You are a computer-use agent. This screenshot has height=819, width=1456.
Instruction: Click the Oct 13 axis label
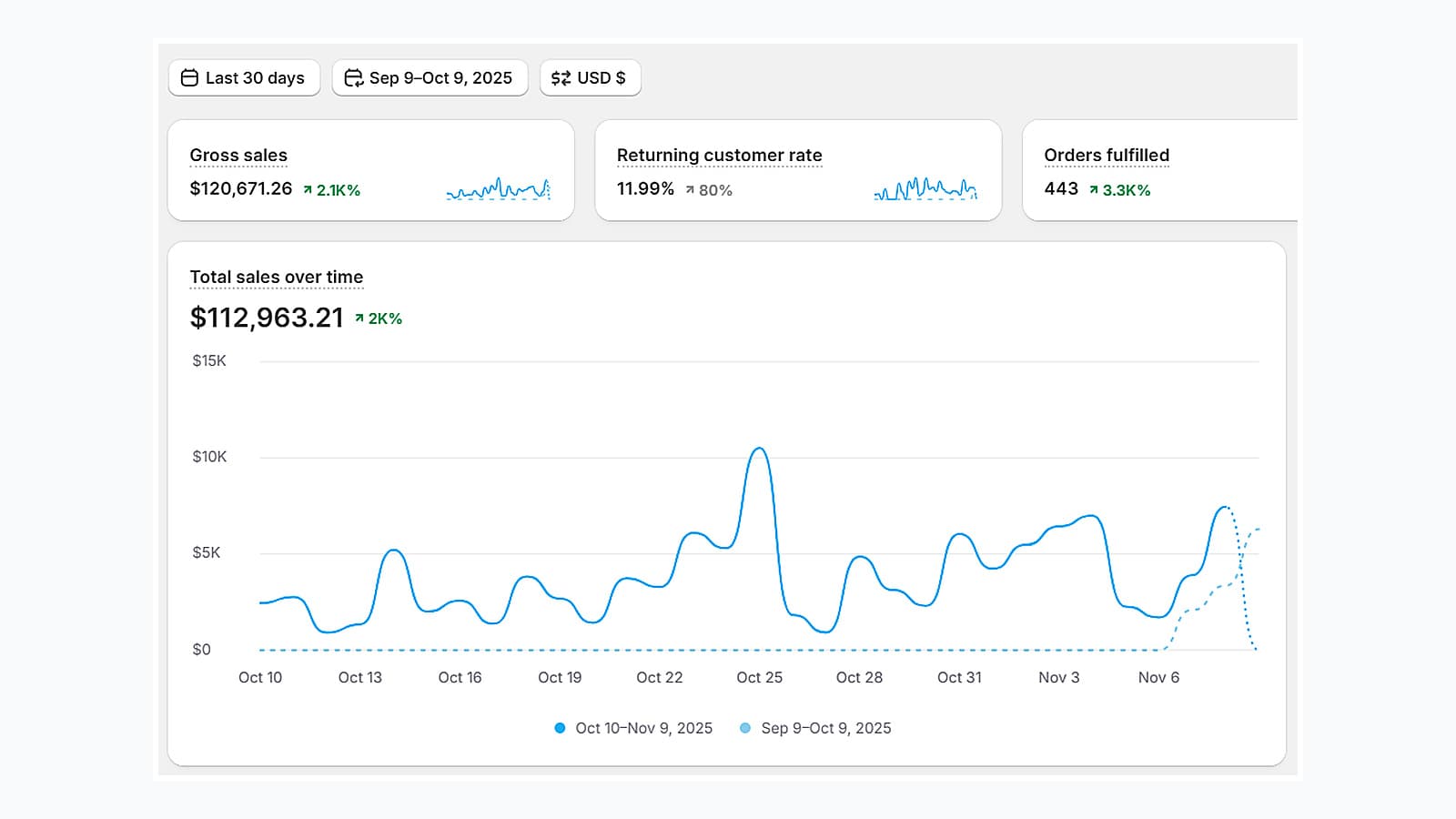(360, 677)
